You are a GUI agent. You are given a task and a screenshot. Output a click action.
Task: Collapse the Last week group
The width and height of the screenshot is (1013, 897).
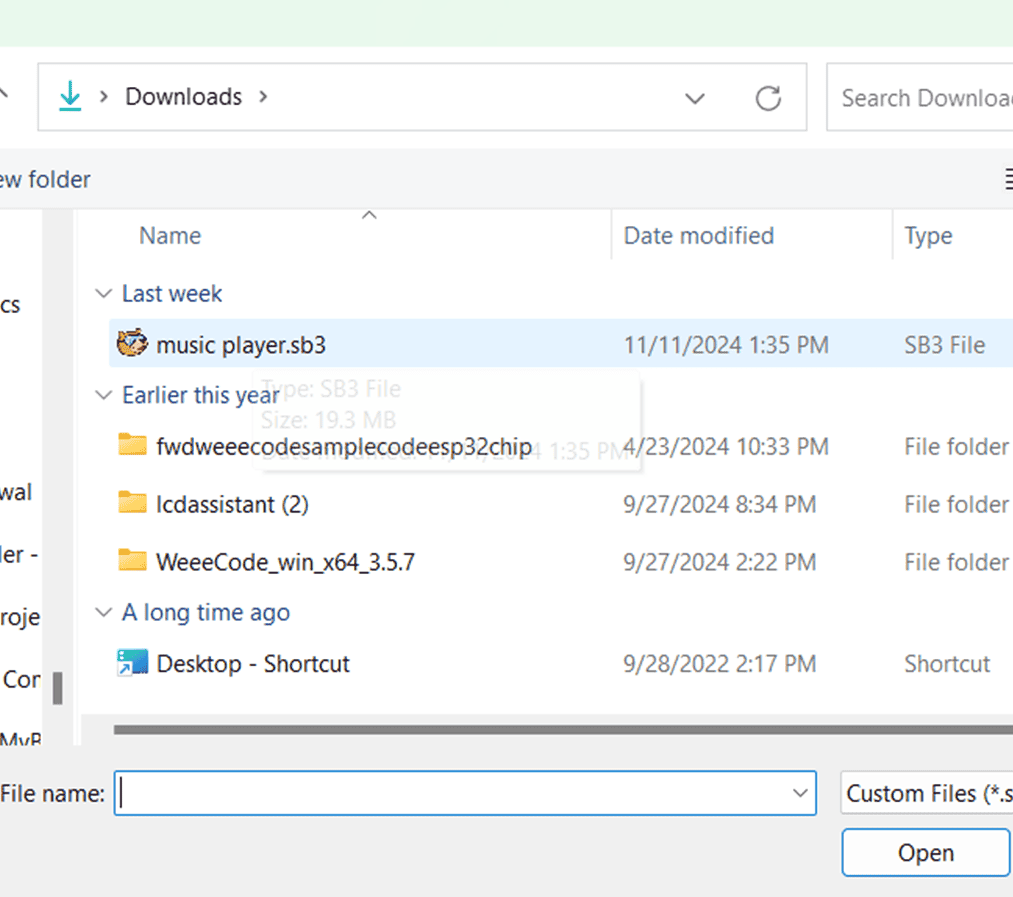[102, 294]
